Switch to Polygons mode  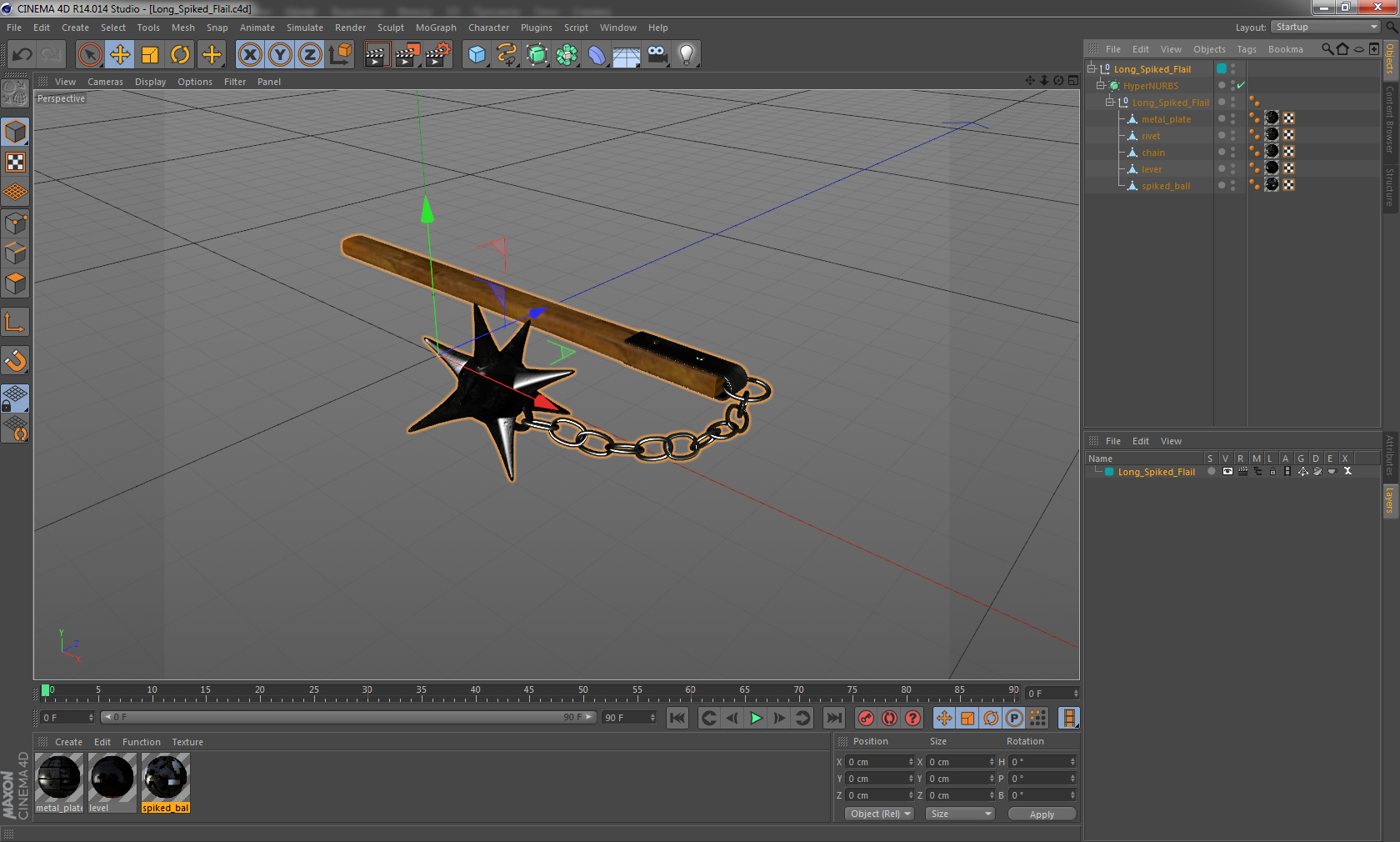pos(16,283)
